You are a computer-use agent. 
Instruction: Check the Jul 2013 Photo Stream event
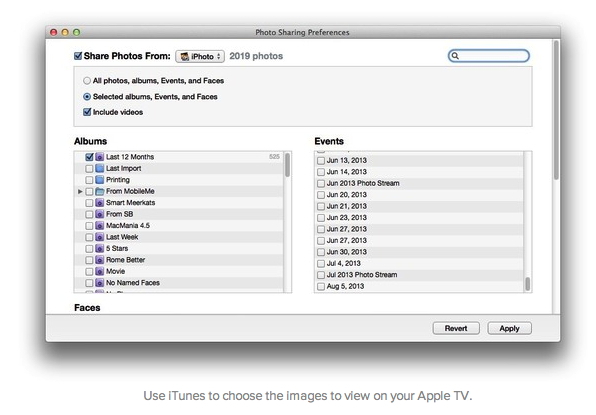tap(321, 275)
